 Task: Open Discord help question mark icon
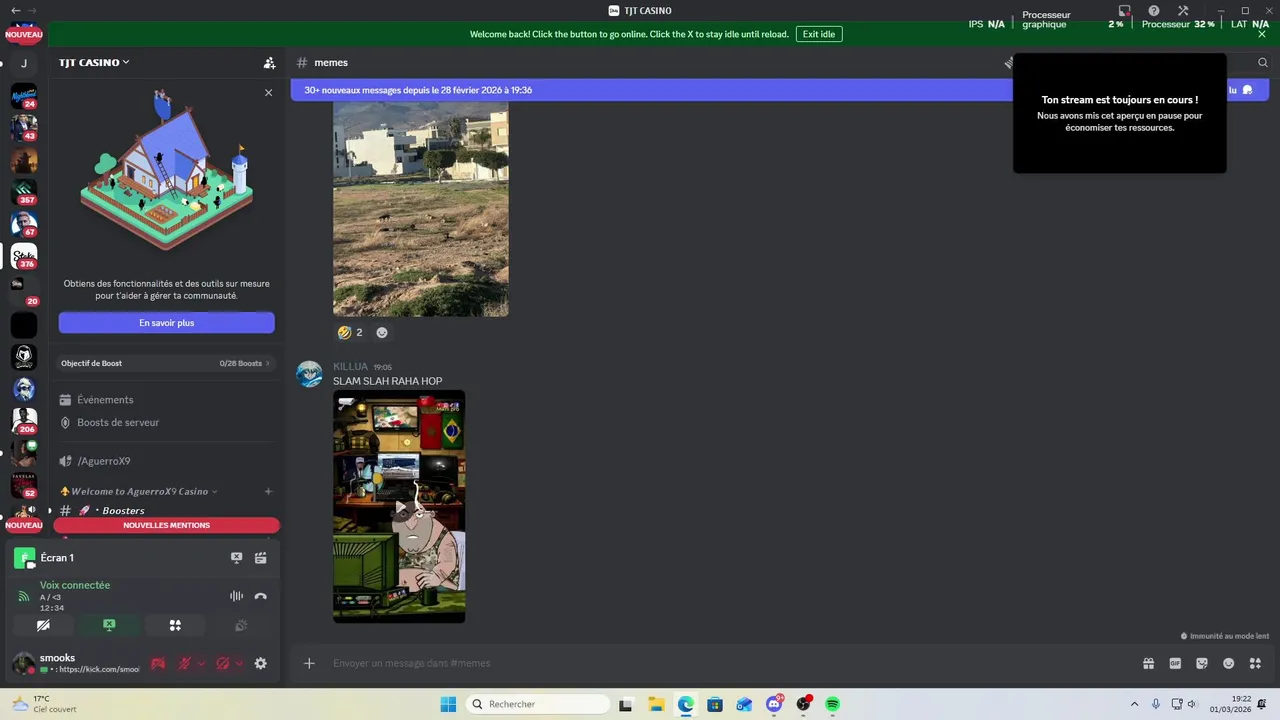point(1153,11)
